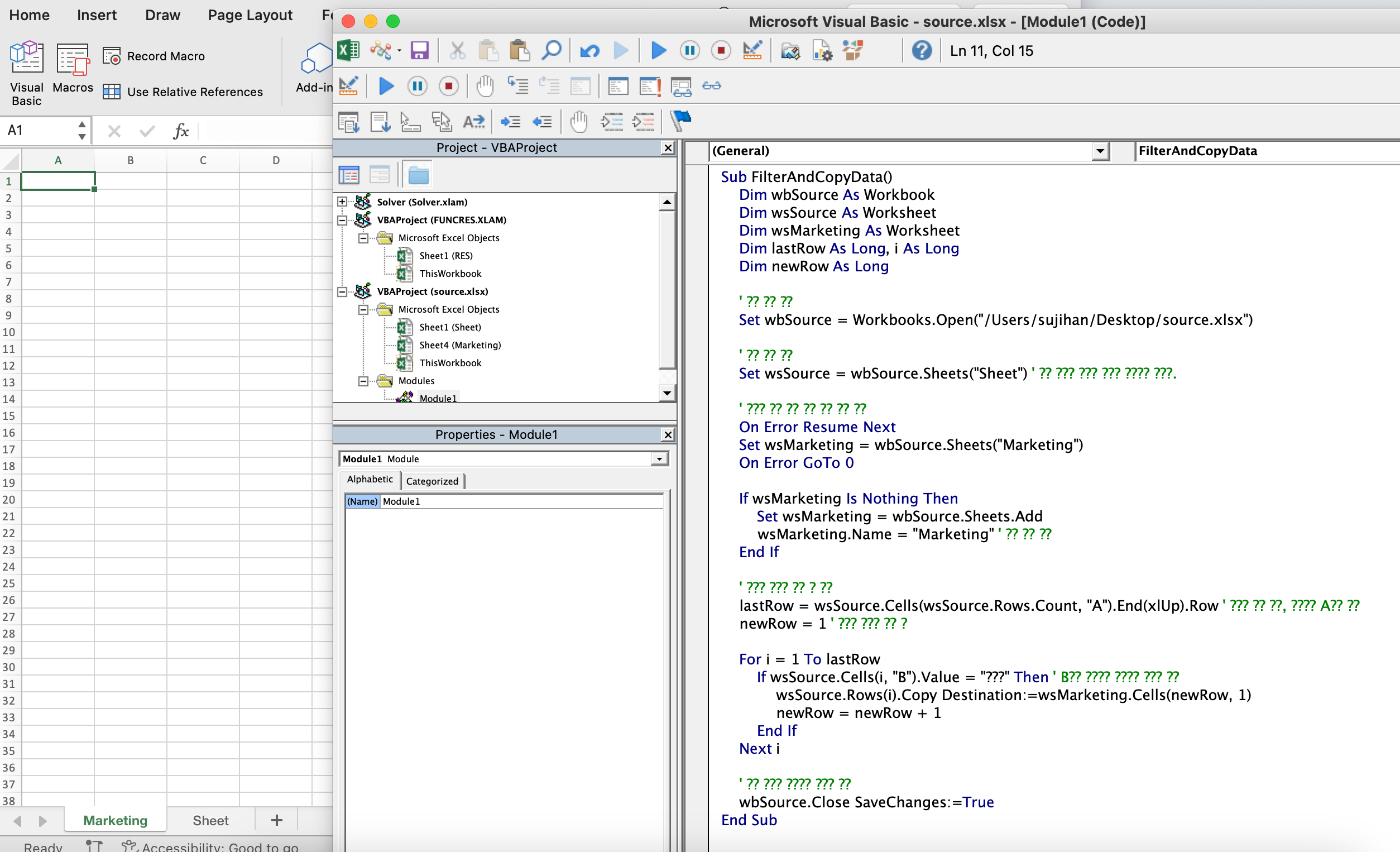Save the project with the floppy disk icon
Screen dimensions: 1400x852
pos(419,51)
